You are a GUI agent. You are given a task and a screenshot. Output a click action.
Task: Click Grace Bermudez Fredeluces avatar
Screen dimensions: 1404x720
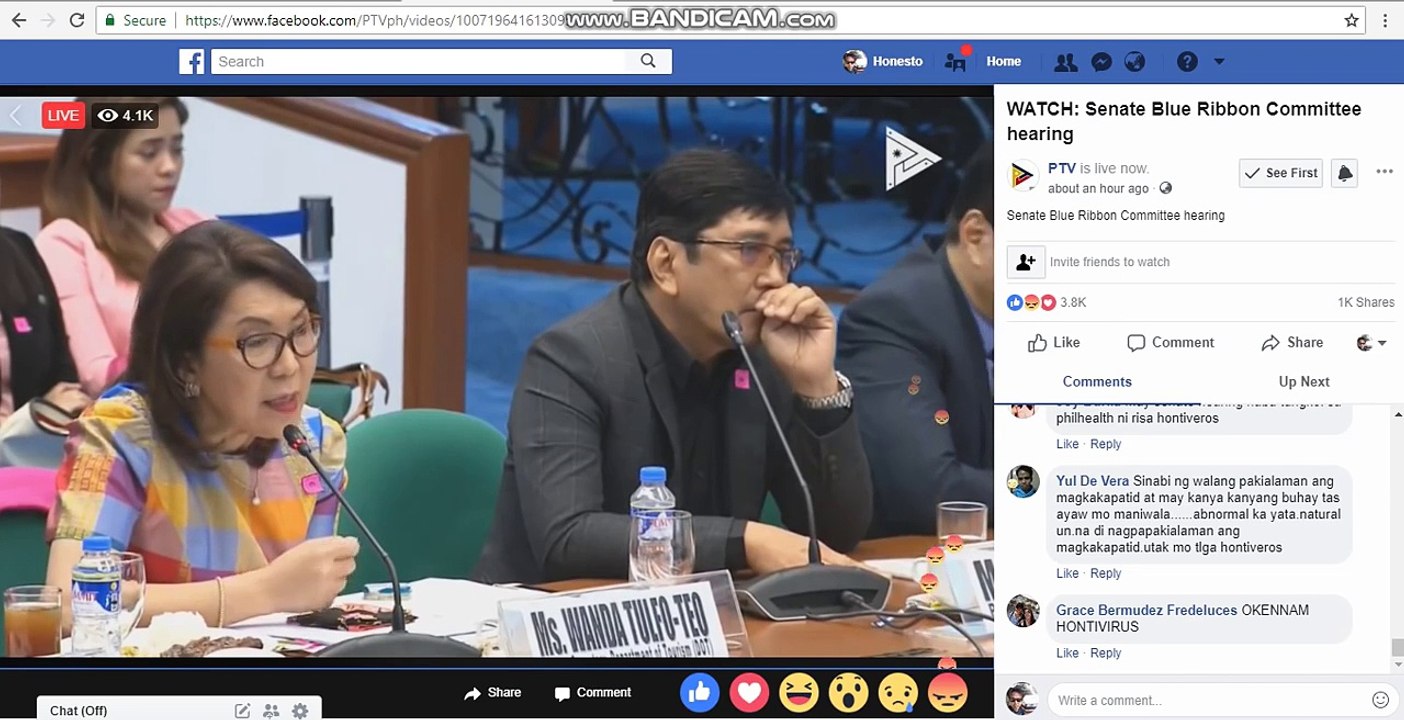tap(1023, 610)
